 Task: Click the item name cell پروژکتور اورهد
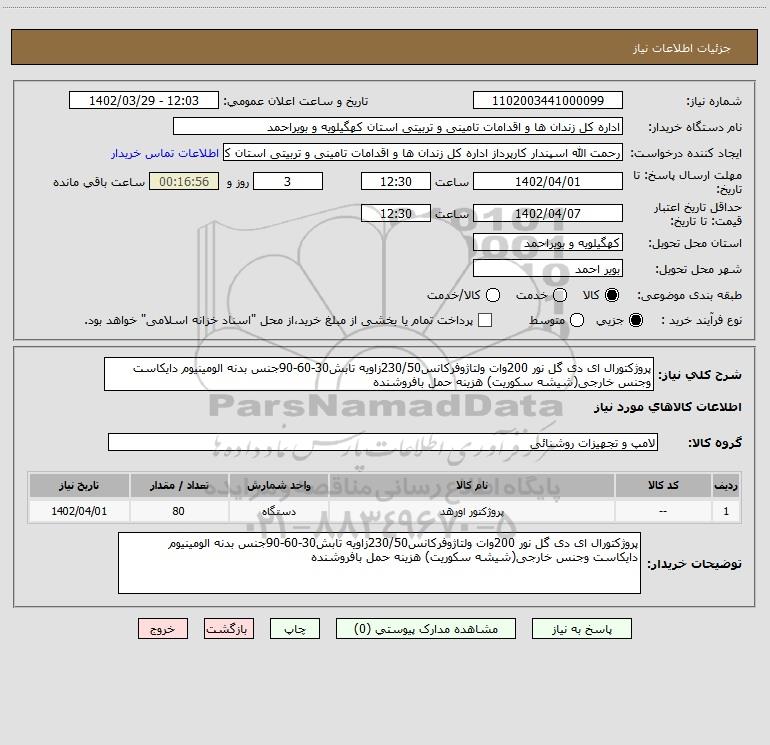point(471,511)
